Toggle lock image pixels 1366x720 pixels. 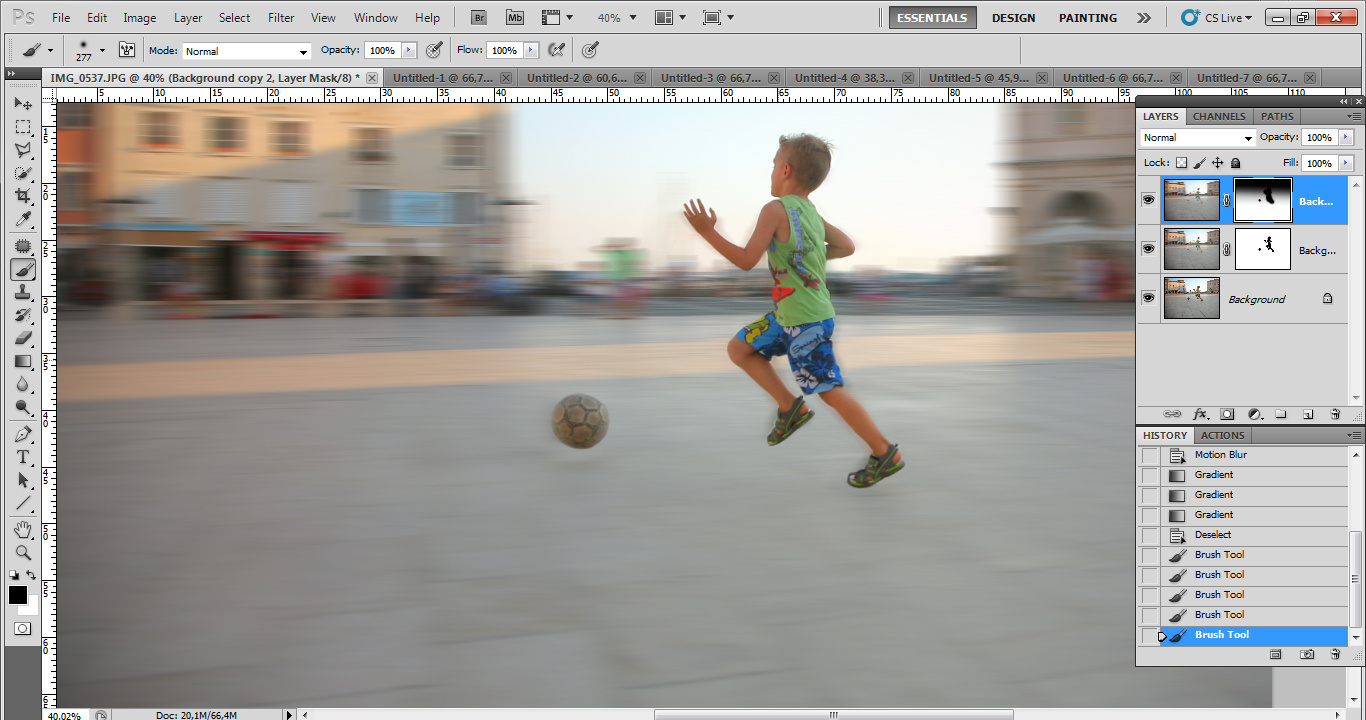1199,163
